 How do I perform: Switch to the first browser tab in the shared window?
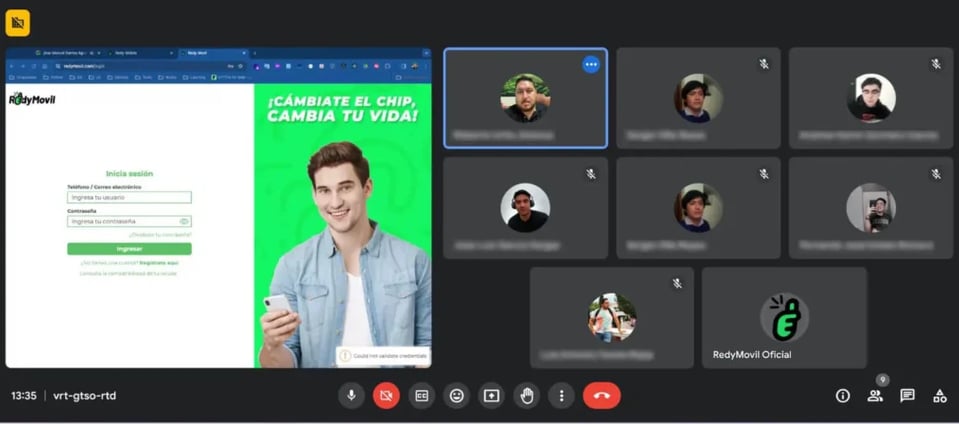pyautogui.click(x=67, y=53)
